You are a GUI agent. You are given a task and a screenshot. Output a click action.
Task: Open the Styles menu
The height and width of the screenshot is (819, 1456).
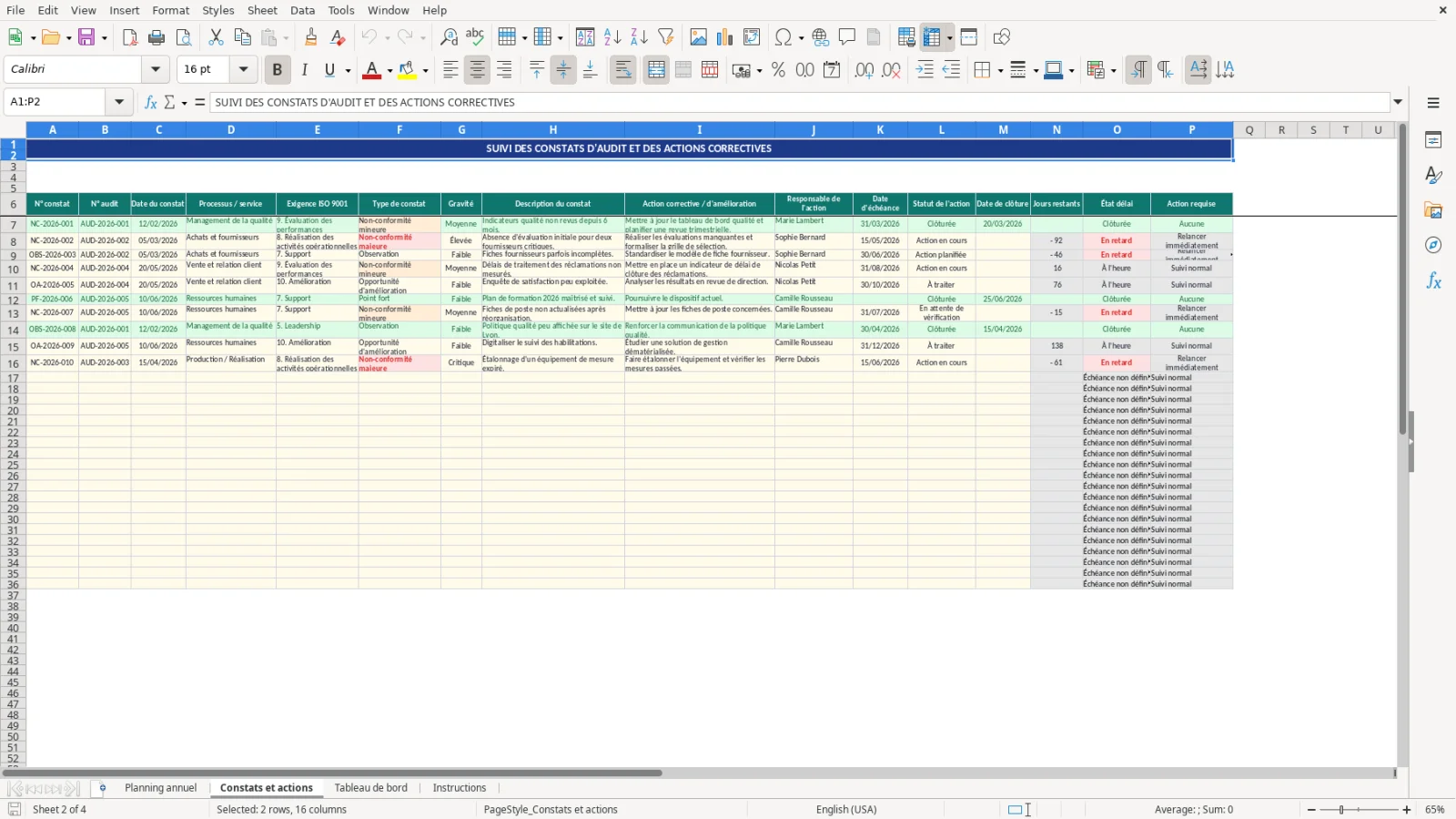pyautogui.click(x=217, y=10)
